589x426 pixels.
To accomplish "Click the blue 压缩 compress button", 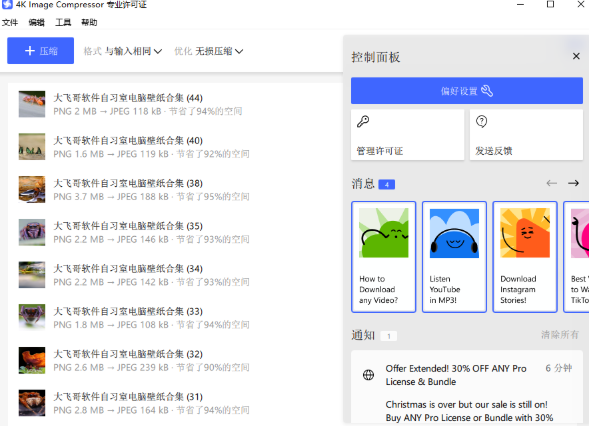I will [x=41, y=51].
